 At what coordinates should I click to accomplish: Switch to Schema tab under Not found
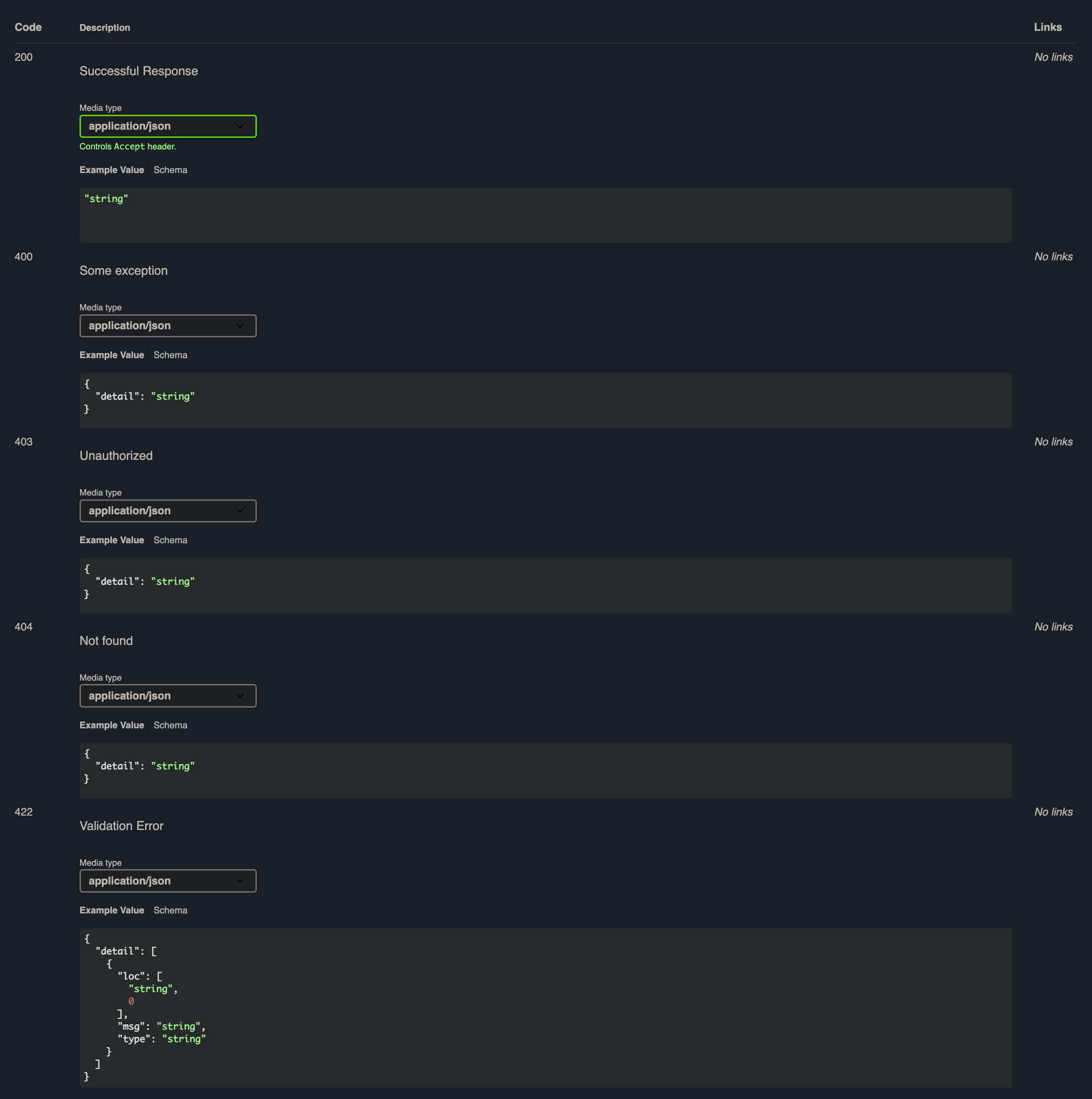(170, 725)
